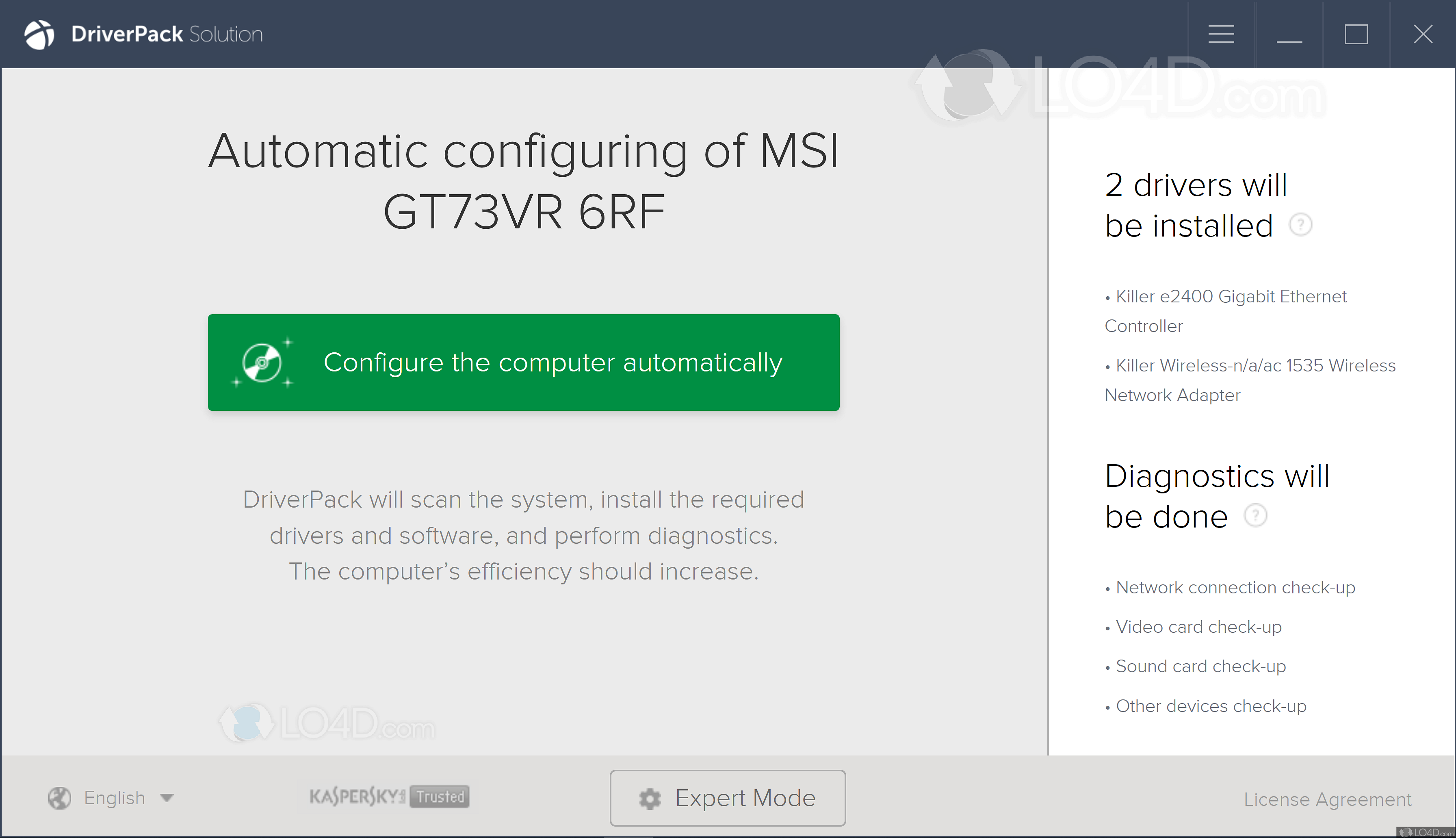Screen dimensions: 1456x838
Task: Switch to Expert Mode
Action: pos(728,798)
